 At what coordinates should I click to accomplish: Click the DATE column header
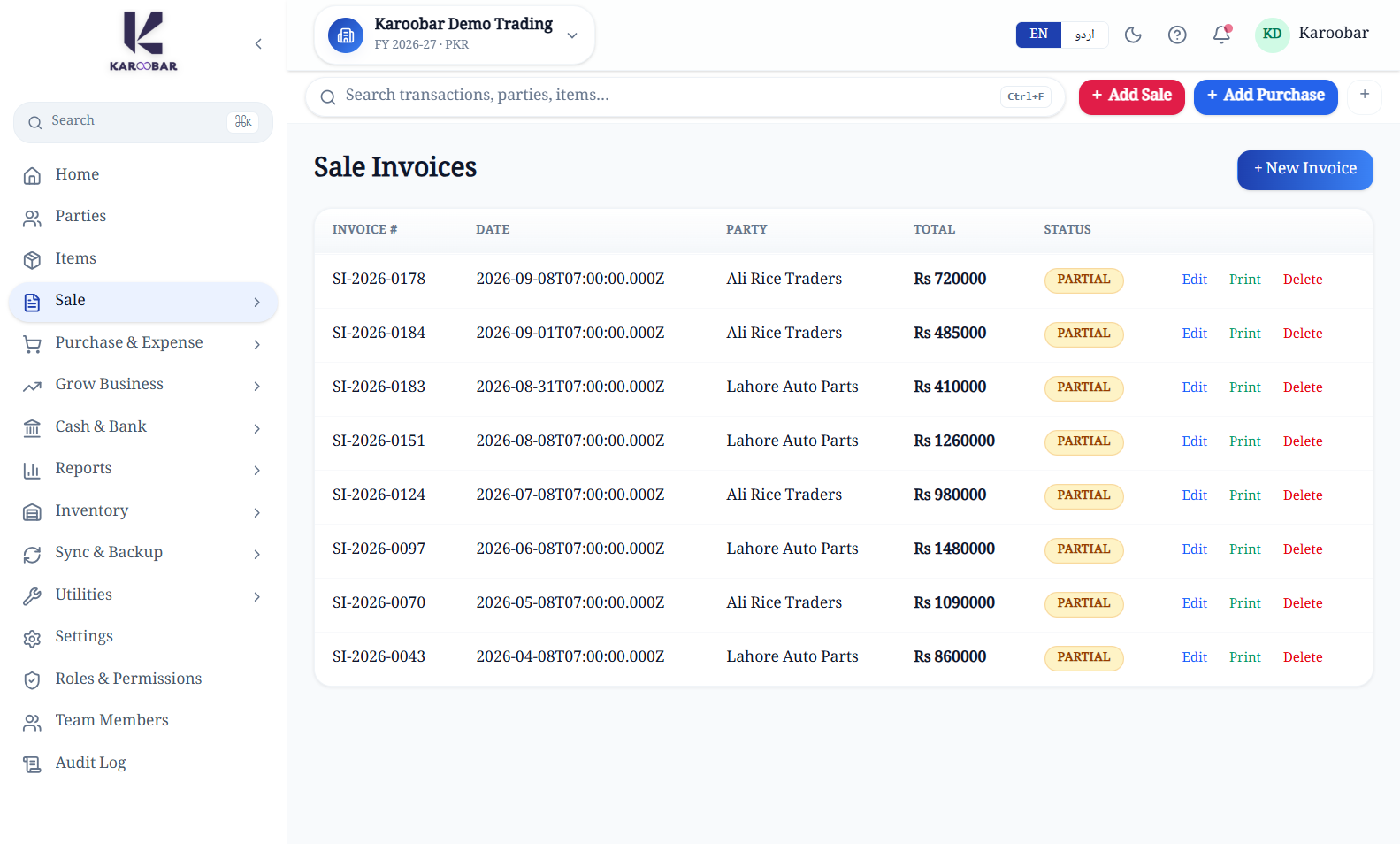[493, 229]
